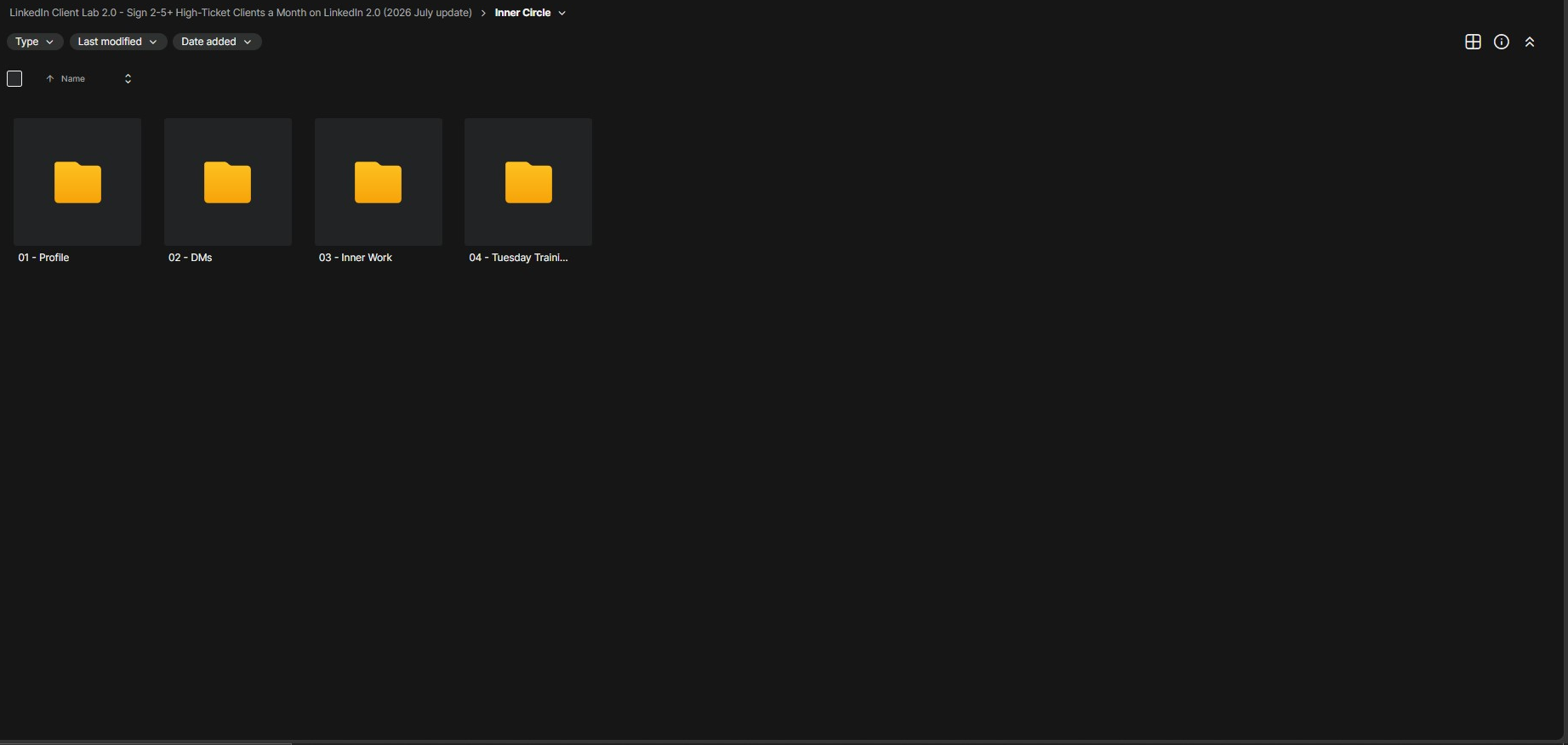Expand the Inner Circle breadcrumb menu

click(562, 13)
